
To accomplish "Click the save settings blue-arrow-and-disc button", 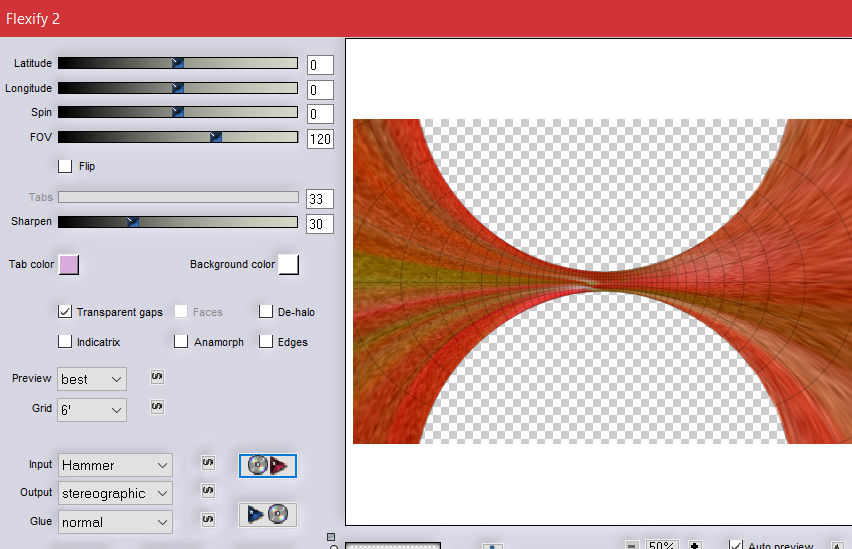I will (268, 514).
